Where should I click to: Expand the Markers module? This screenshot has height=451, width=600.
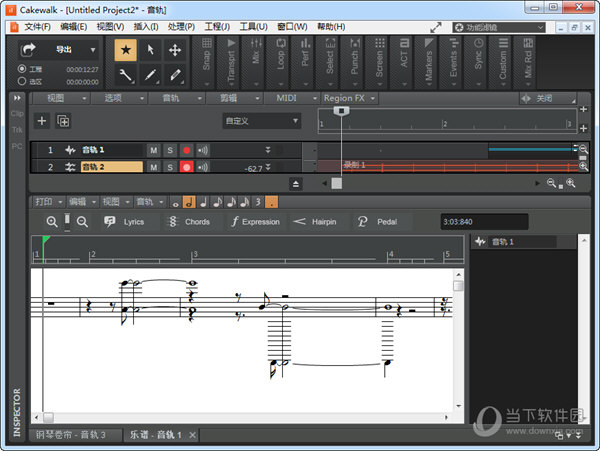[x=429, y=63]
